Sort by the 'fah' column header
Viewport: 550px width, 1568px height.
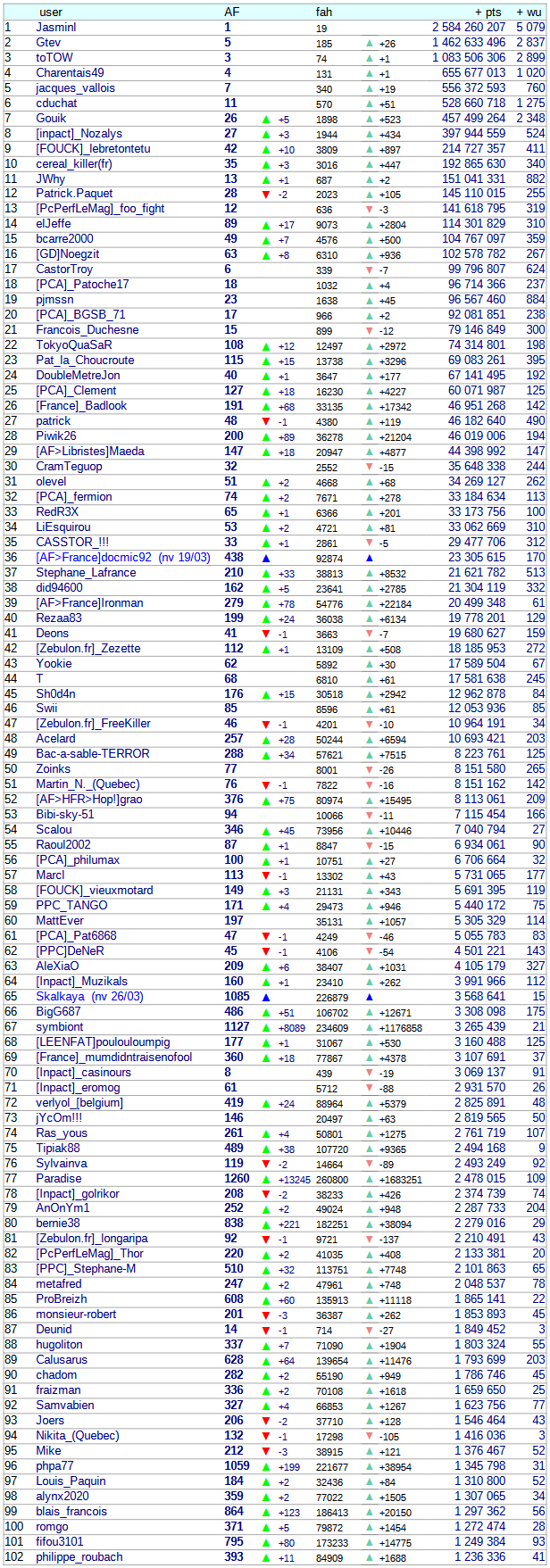click(x=324, y=12)
